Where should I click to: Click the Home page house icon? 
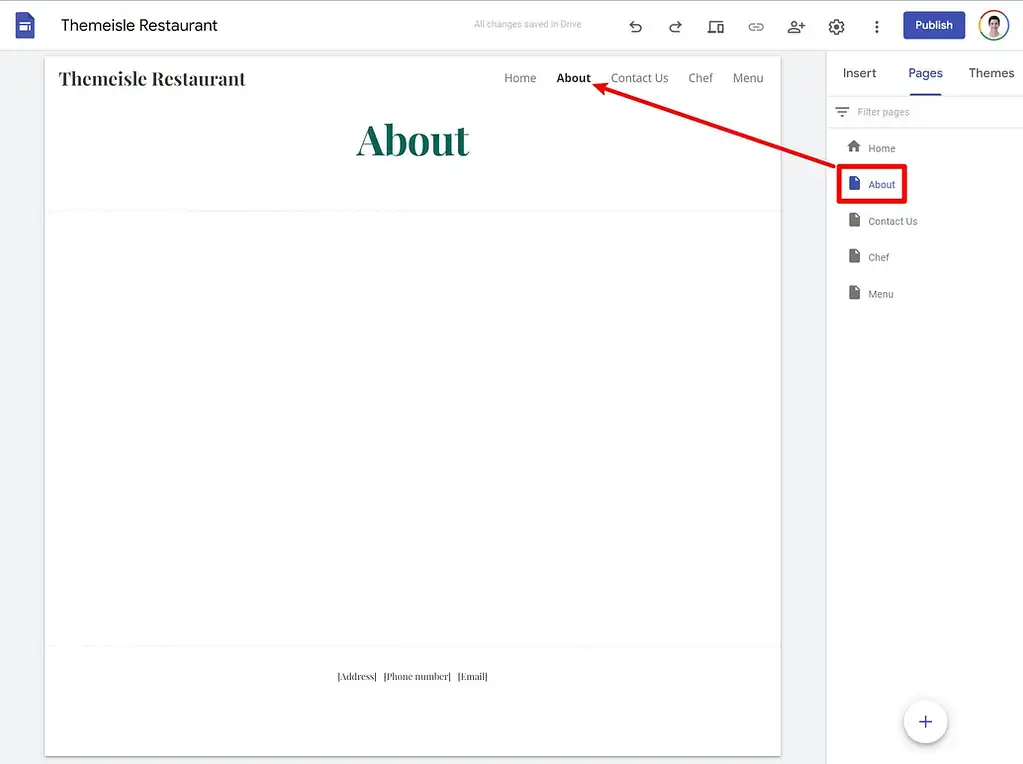tap(853, 146)
